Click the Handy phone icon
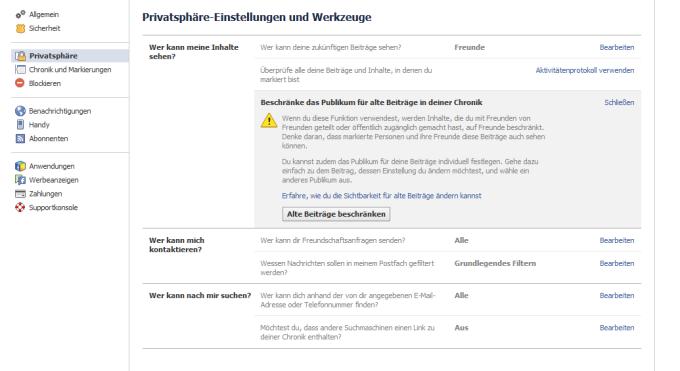680x371 pixels. coord(20,125)
